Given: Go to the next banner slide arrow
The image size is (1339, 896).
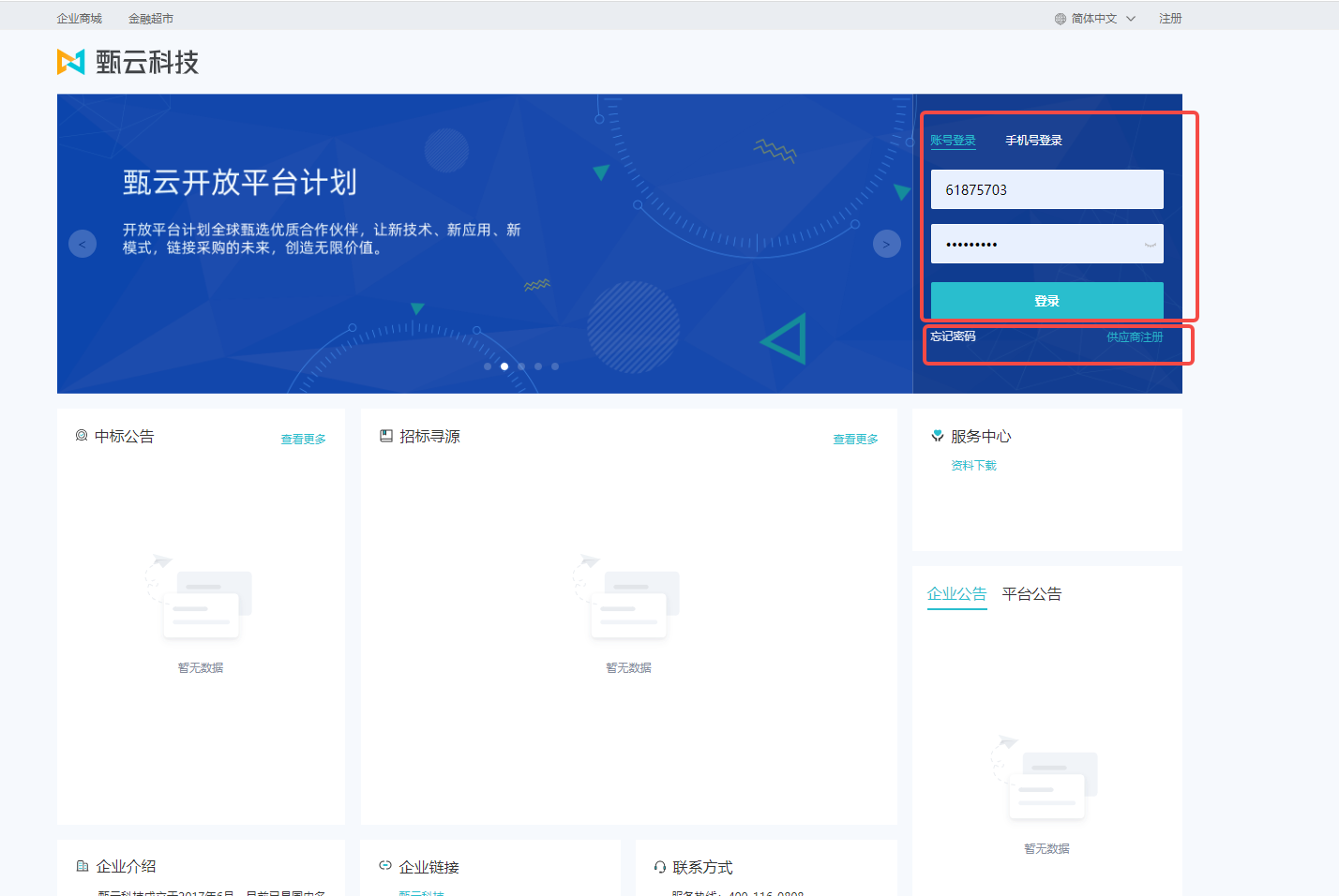Looking at the screenshot, I should coord(886,244).
